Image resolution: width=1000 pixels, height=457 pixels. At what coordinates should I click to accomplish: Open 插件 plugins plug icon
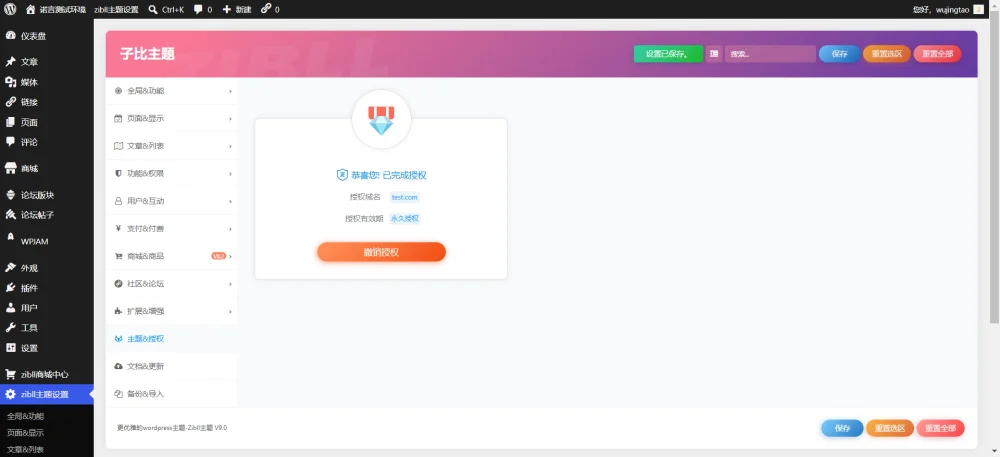[x=10, y=287]
